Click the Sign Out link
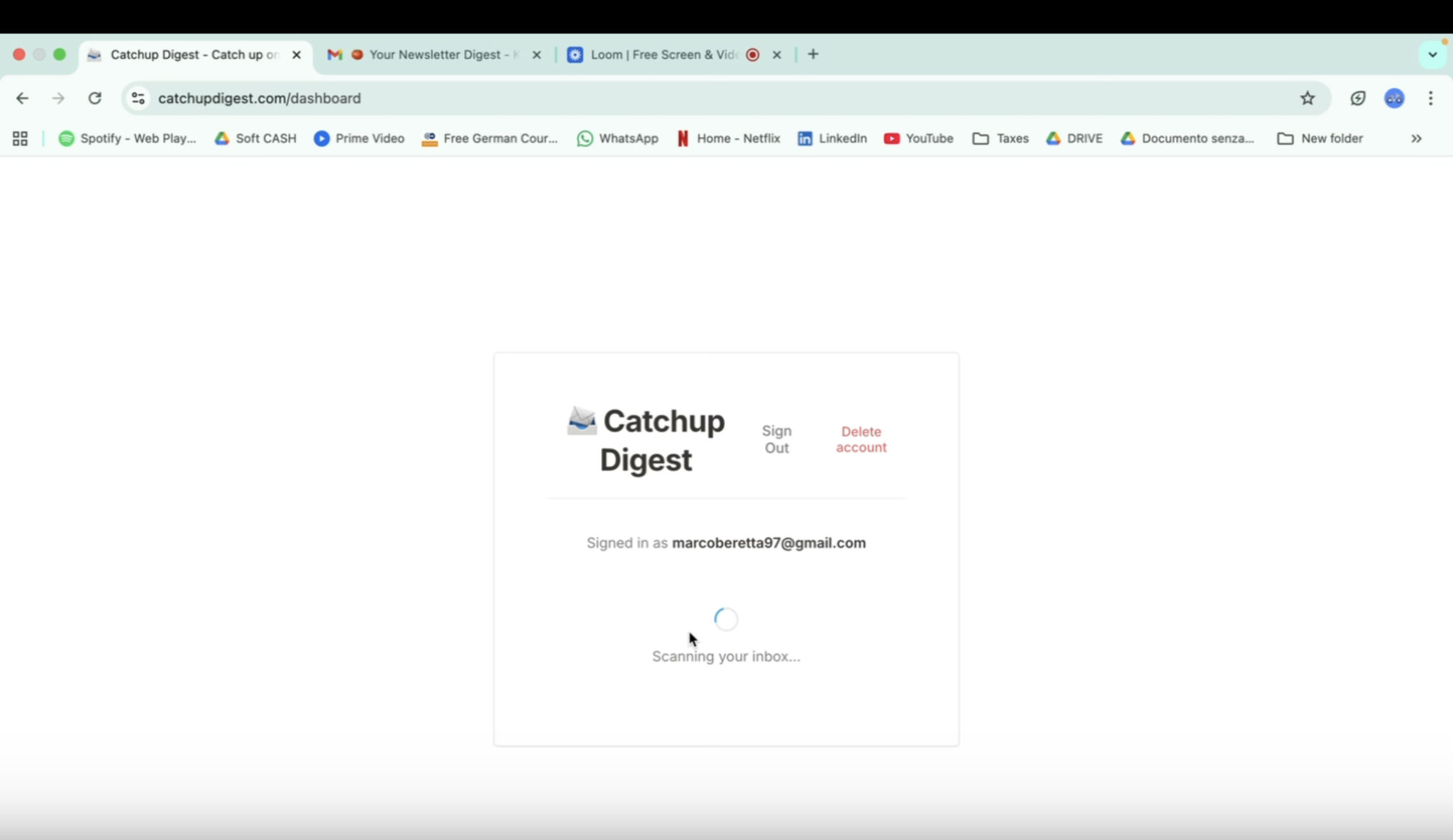The image size is (1453, 840). point(777,439)
